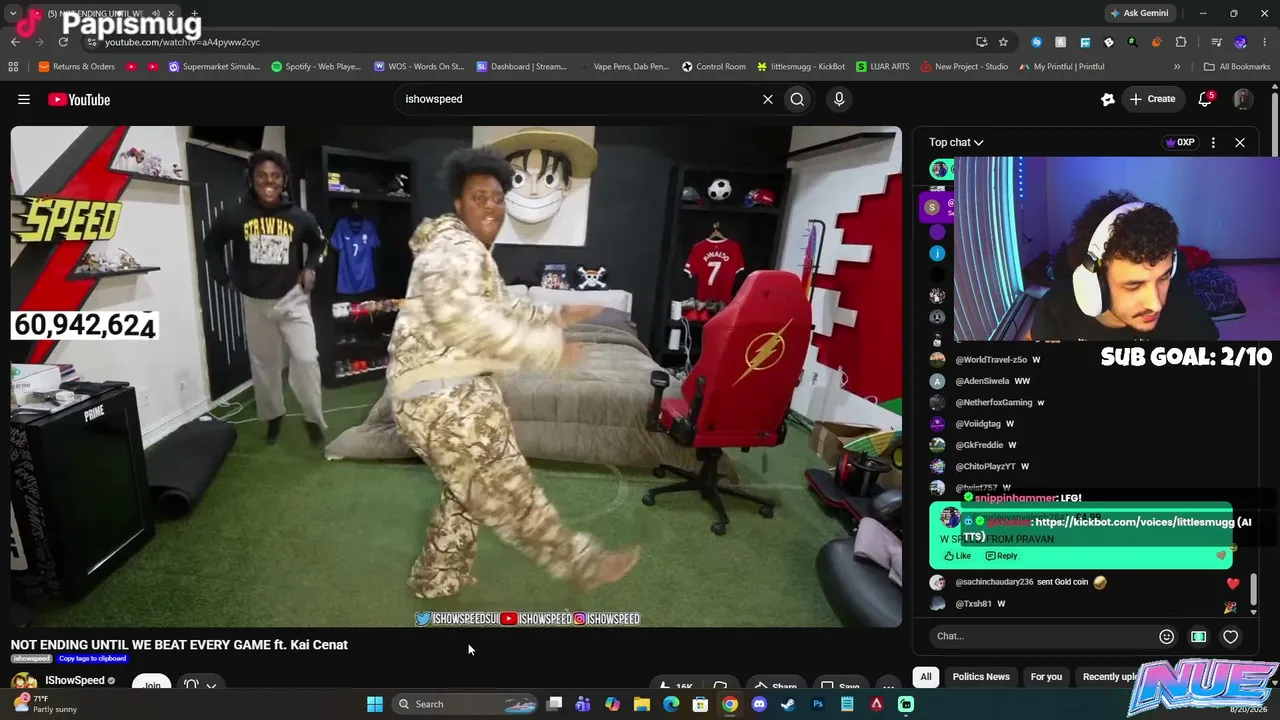Open Chrome apps grid in bookmarks bar
Image resolution: width=1280 pixels, height=720 pixels.
[13, 67]
